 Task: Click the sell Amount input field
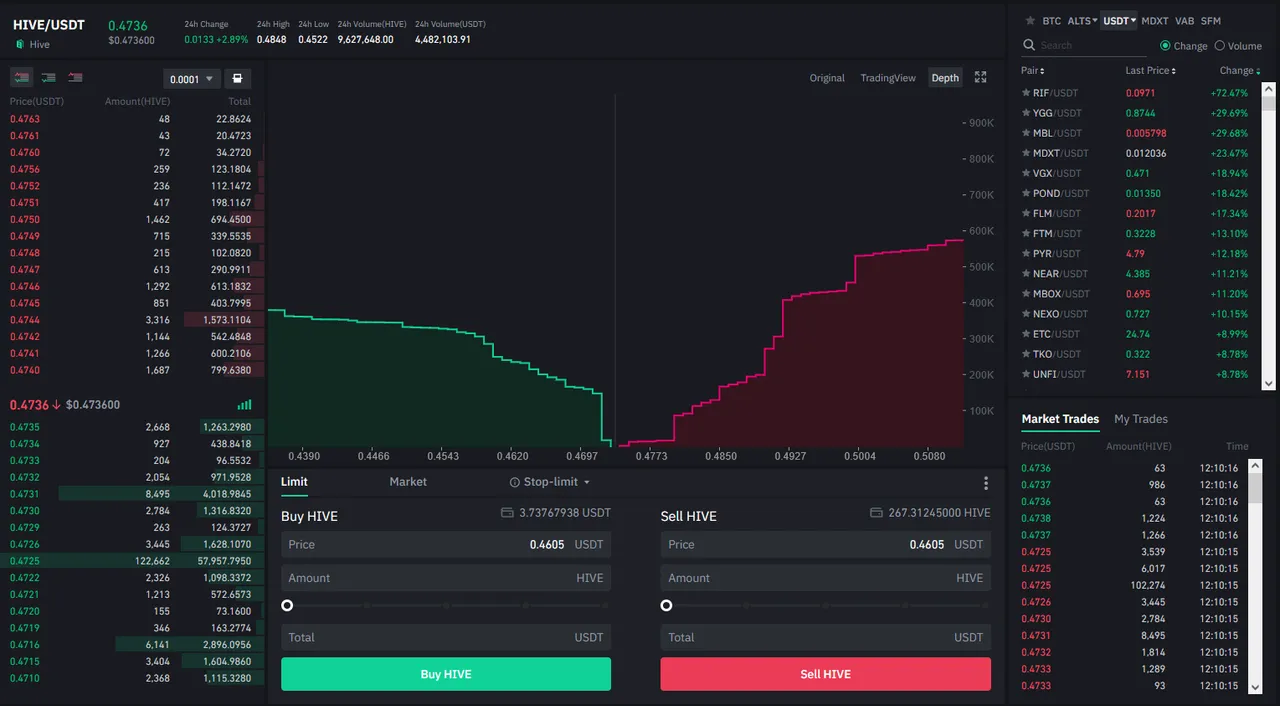point(826,578)
